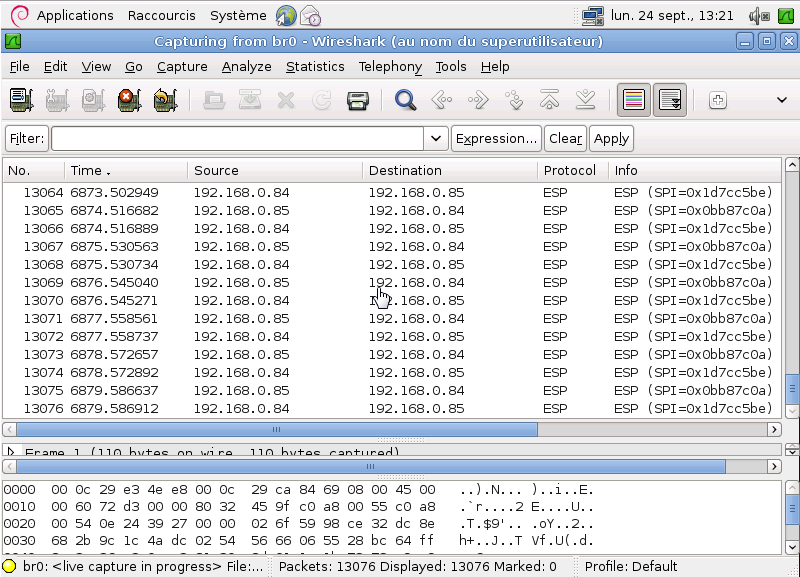The height and width of the screenshot is (577, 800).
Task: Open the GNOME Applications menu
Action: [x=75, y=15]
